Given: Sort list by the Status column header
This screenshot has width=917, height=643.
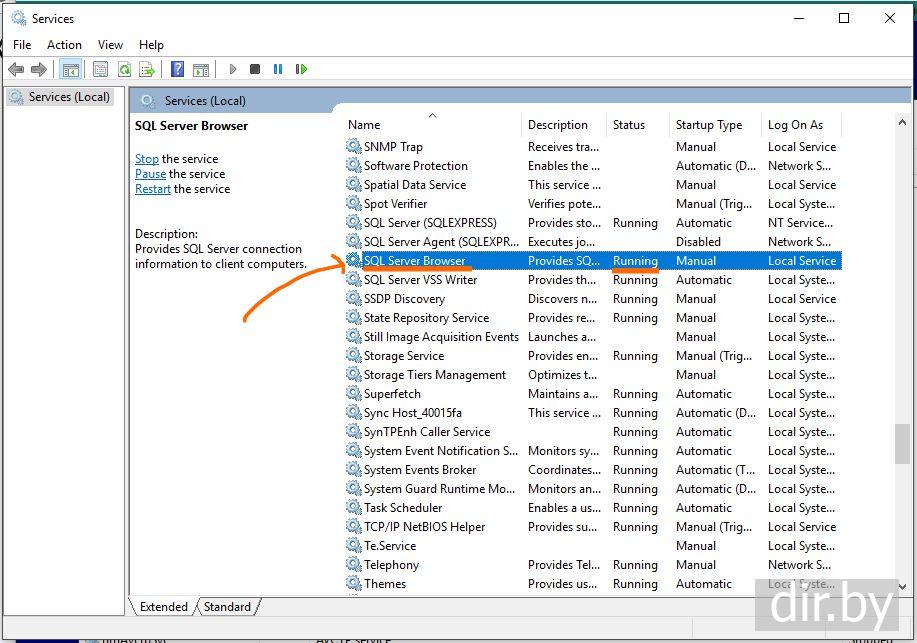Looking at the screenshot, I should [x=629, y=125].
